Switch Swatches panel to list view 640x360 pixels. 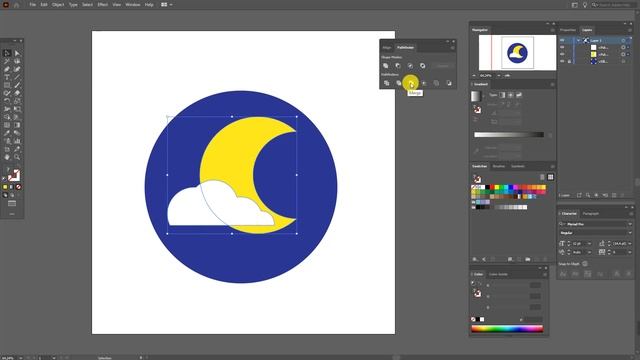(542, 177)
